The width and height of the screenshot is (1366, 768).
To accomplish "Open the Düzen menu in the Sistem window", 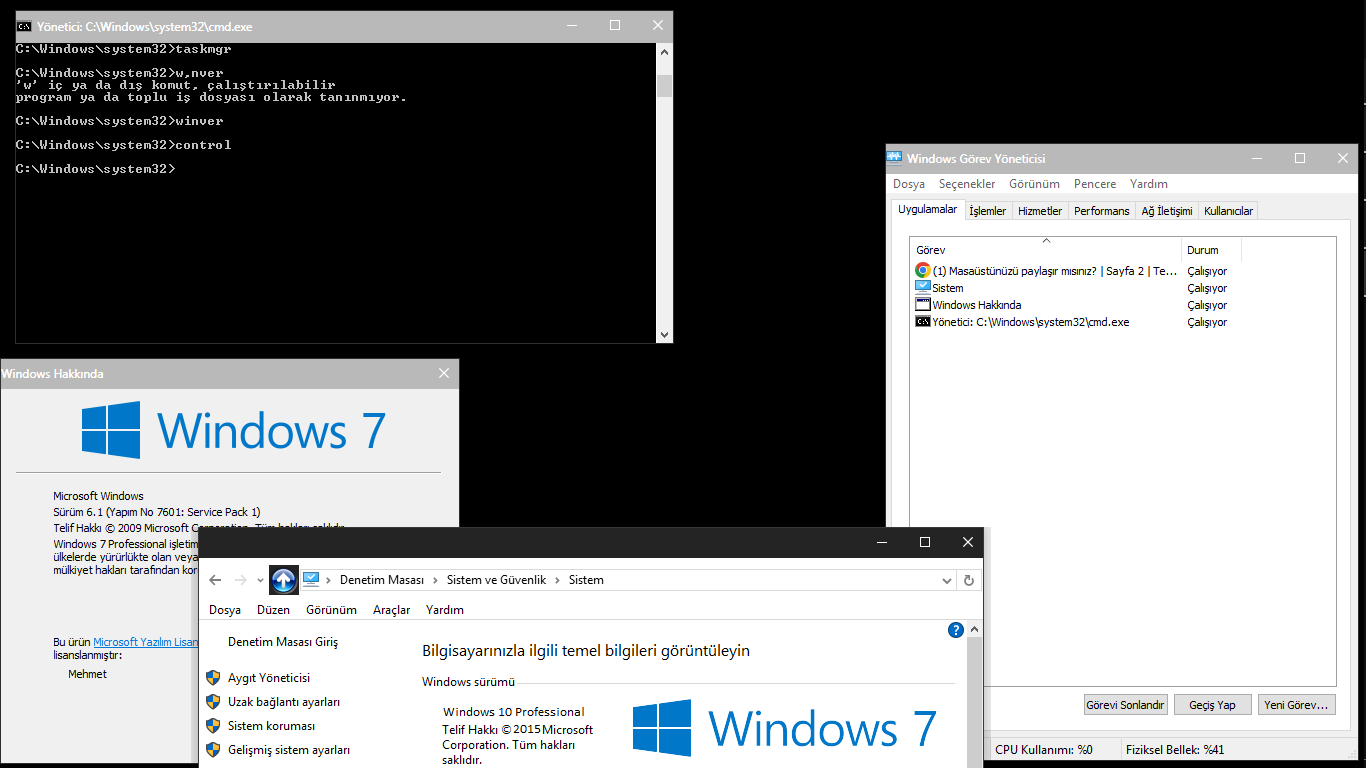I will coord(273,610).
